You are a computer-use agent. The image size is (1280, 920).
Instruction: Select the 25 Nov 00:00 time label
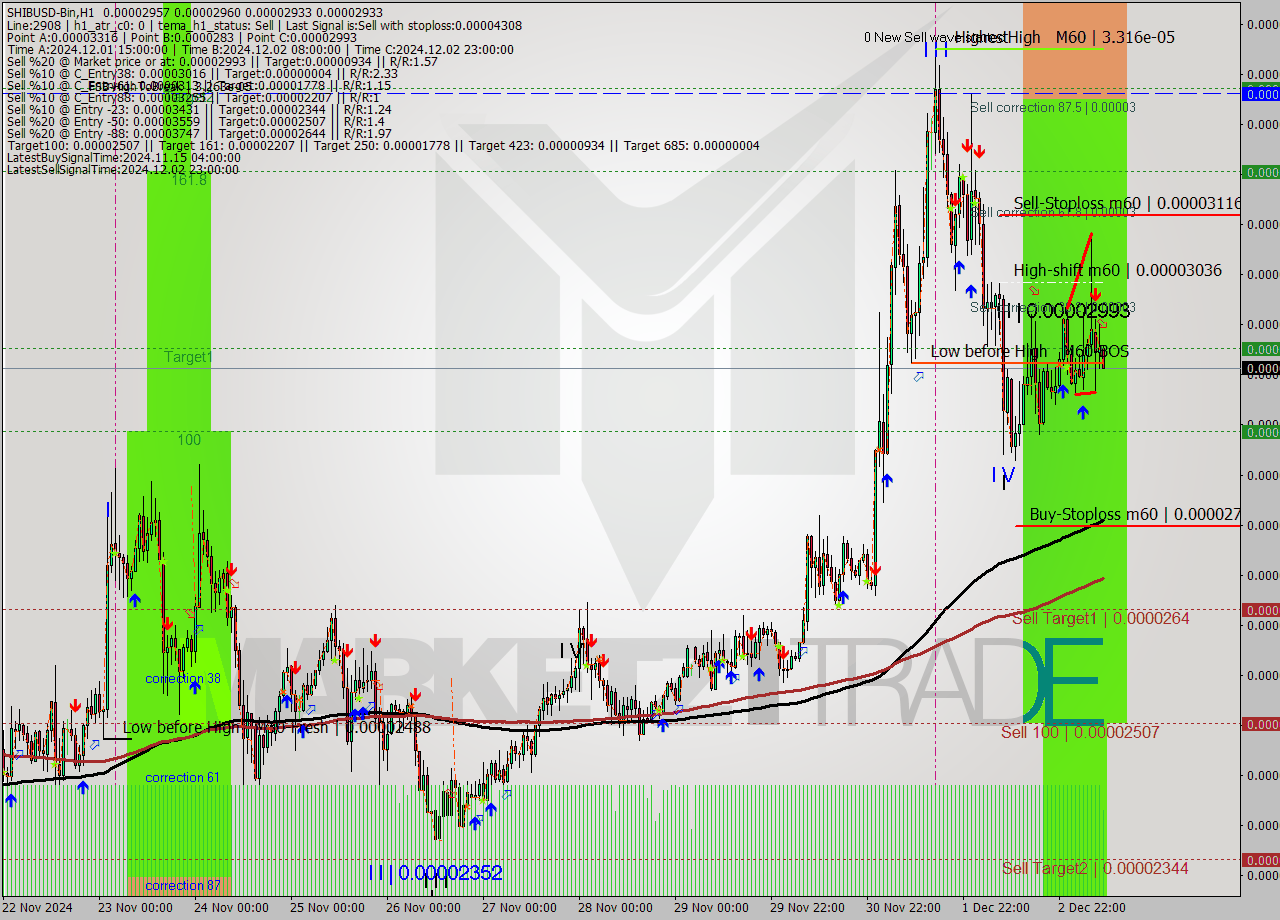pyautogui.click(x=327, y=907)
